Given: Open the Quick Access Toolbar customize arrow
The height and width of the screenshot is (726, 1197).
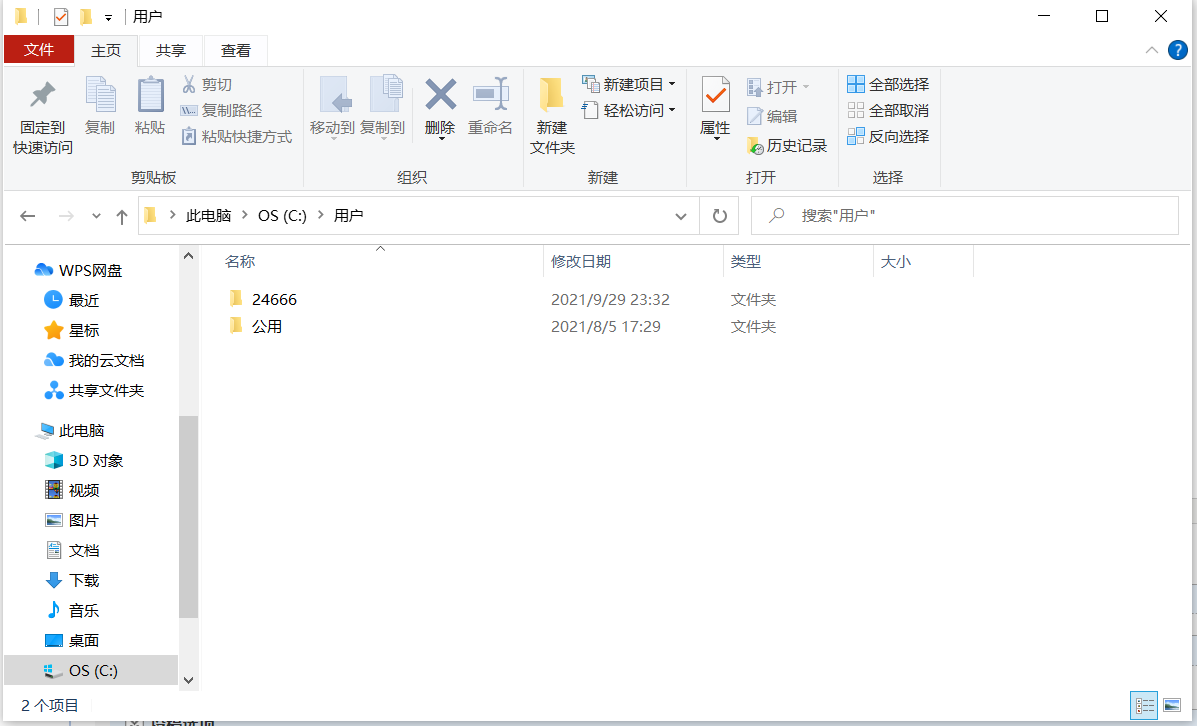Looking at the screenshot, I should [108, 17].
